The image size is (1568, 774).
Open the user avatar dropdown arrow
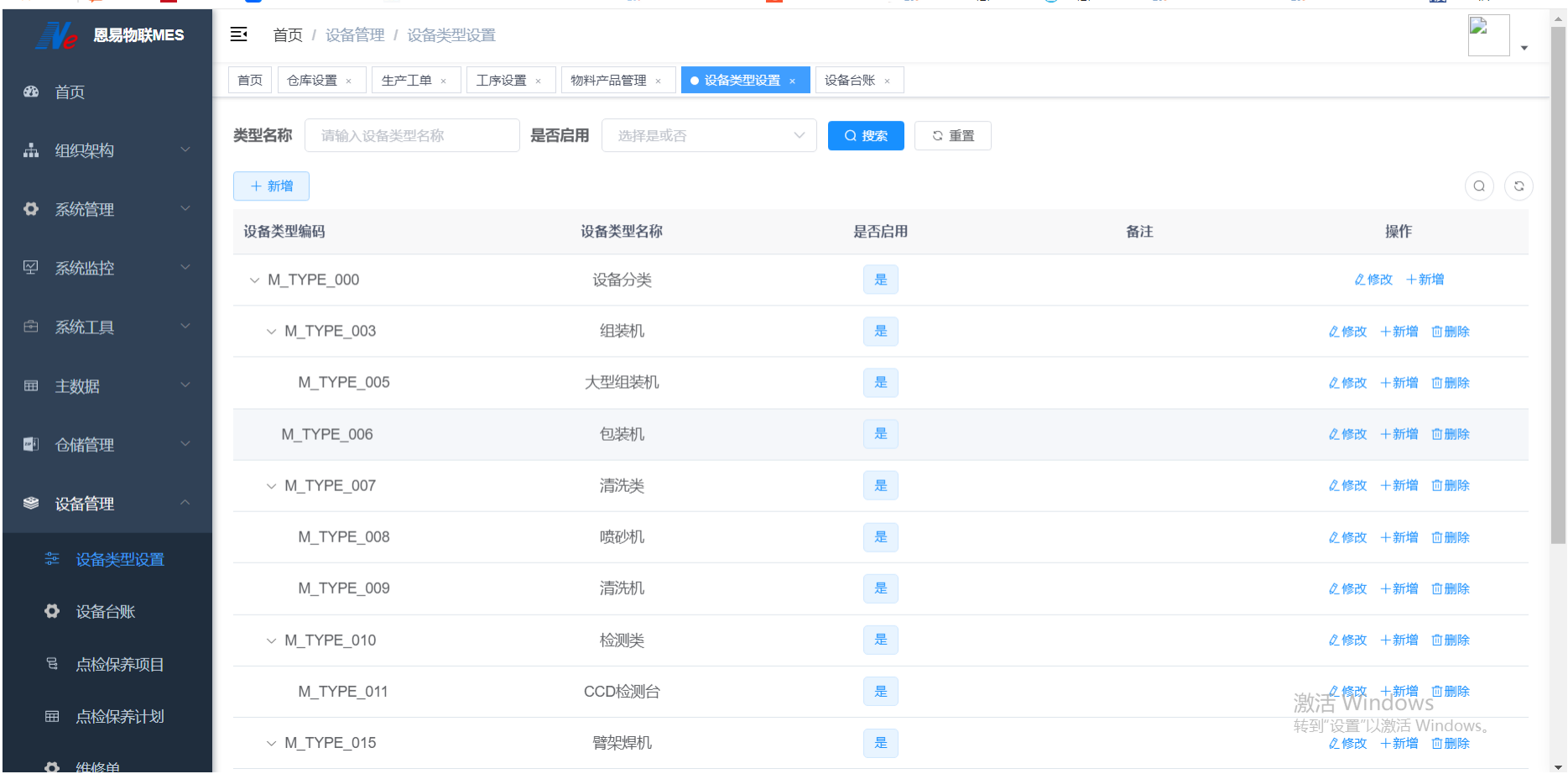[x=1524, y=48]
